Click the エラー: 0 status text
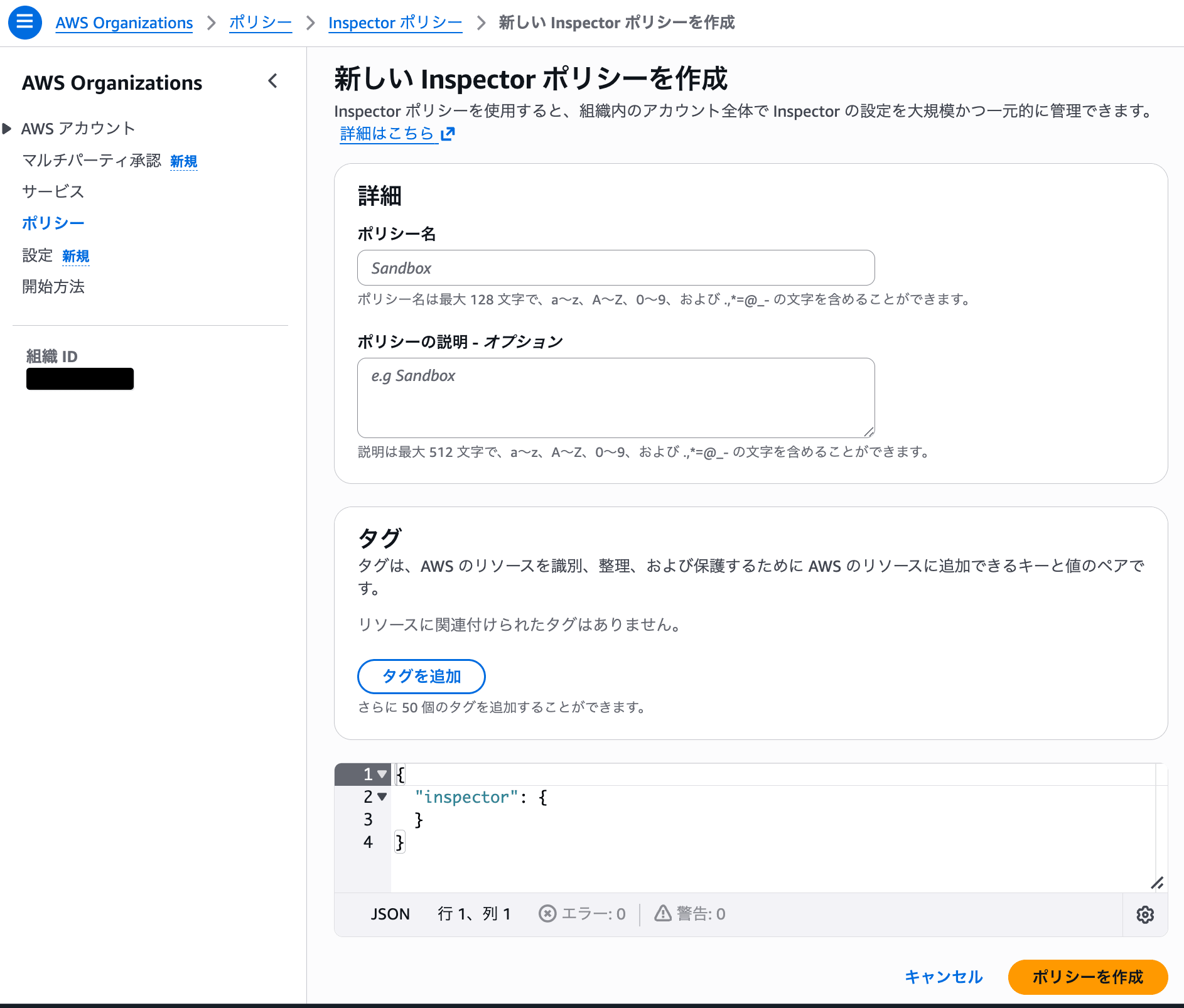The height and width of the screenshot is (1008, 1184). [593, 914]
